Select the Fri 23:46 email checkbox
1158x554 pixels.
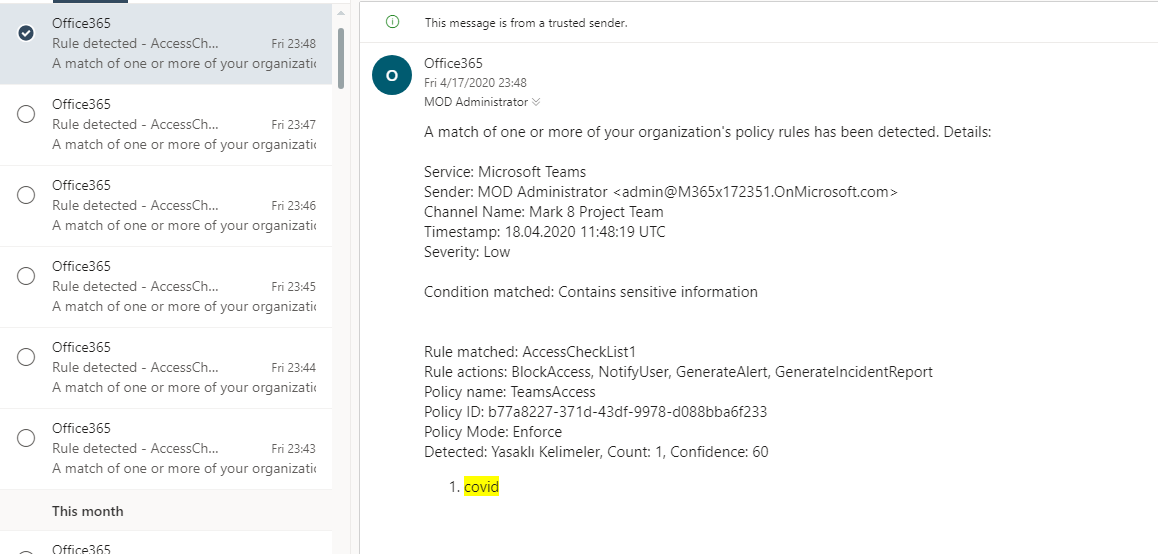26,195
